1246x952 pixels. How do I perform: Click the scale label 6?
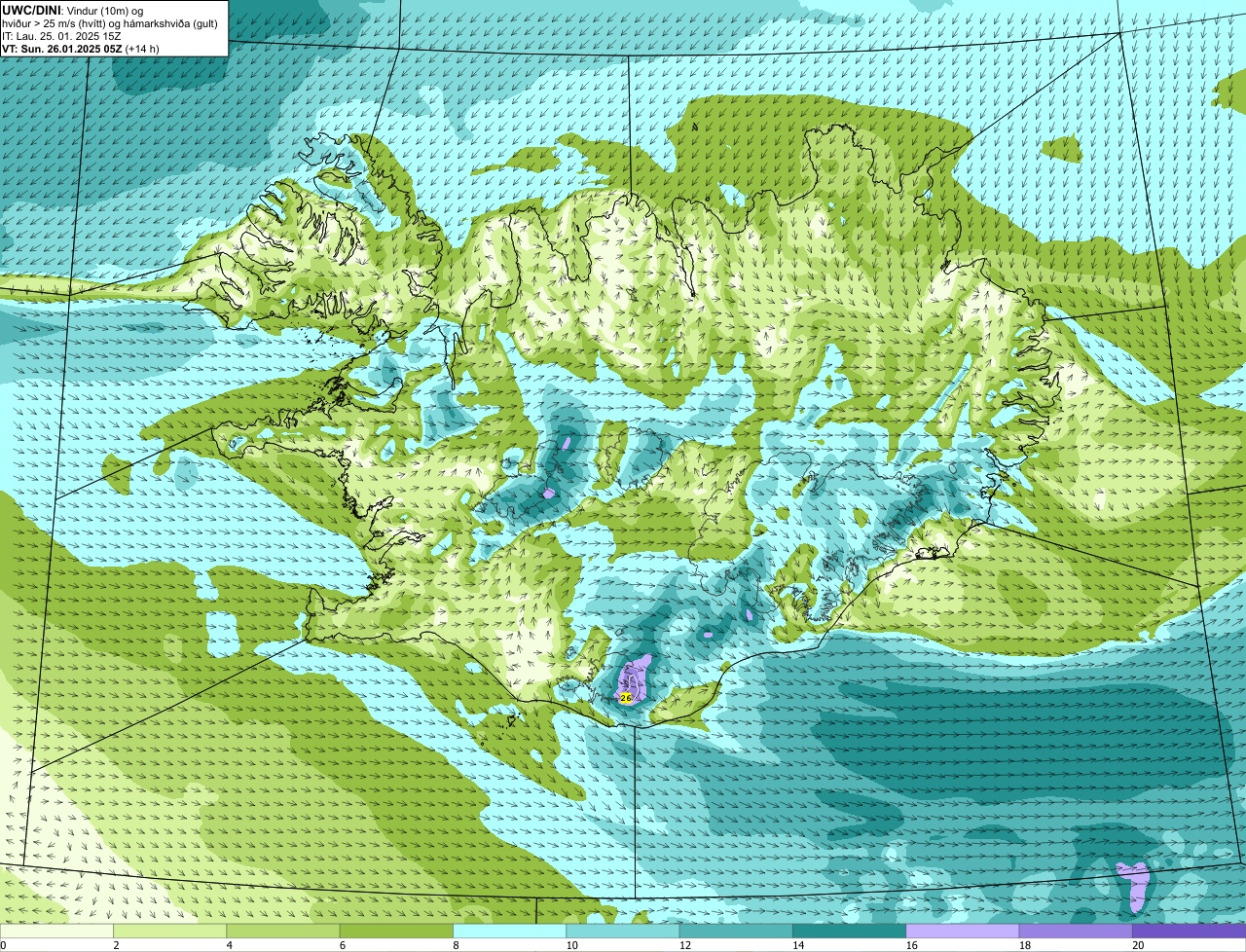coord(343,945)
